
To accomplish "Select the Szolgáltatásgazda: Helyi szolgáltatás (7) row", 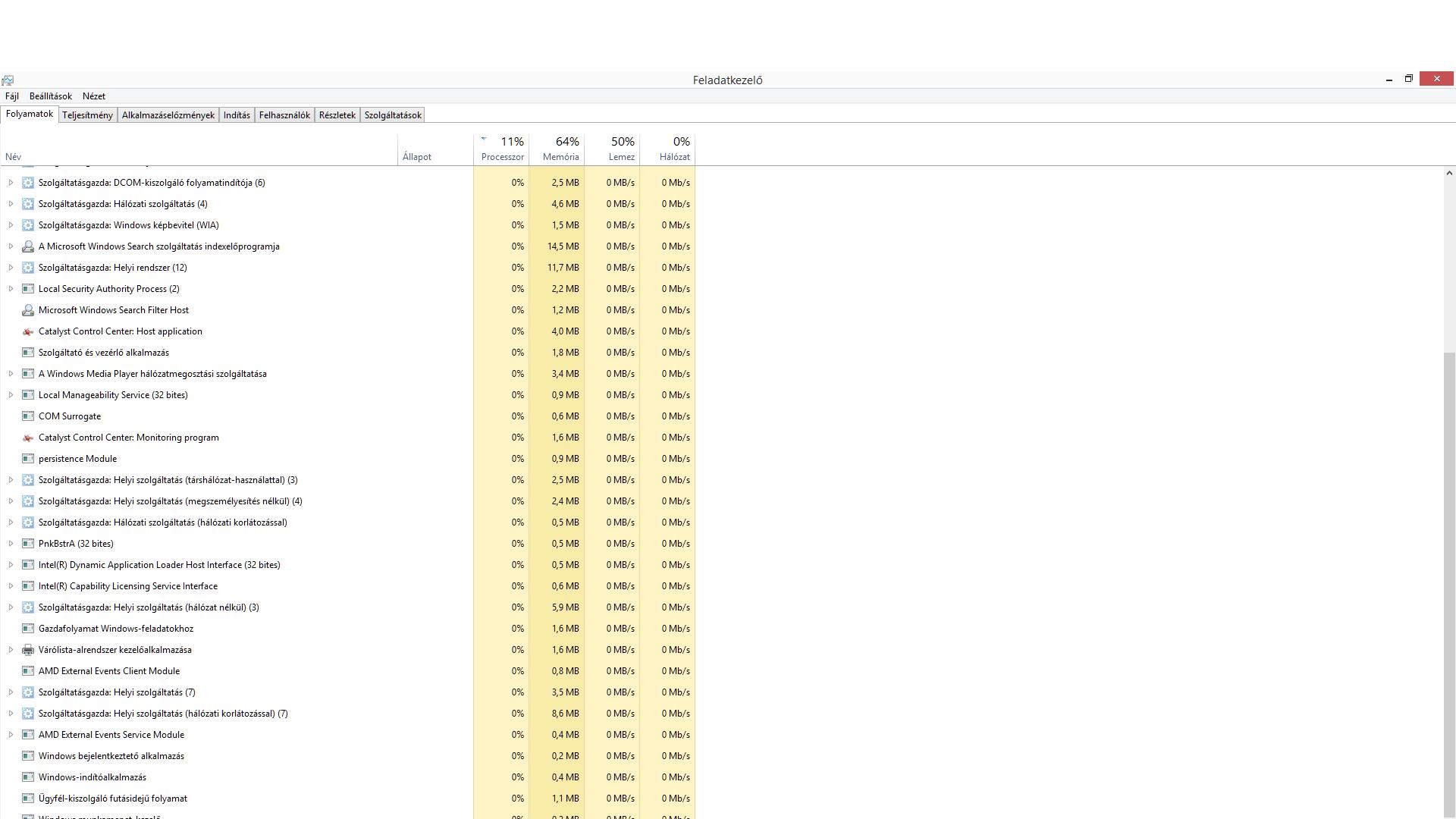I will [x=347, y=692].
